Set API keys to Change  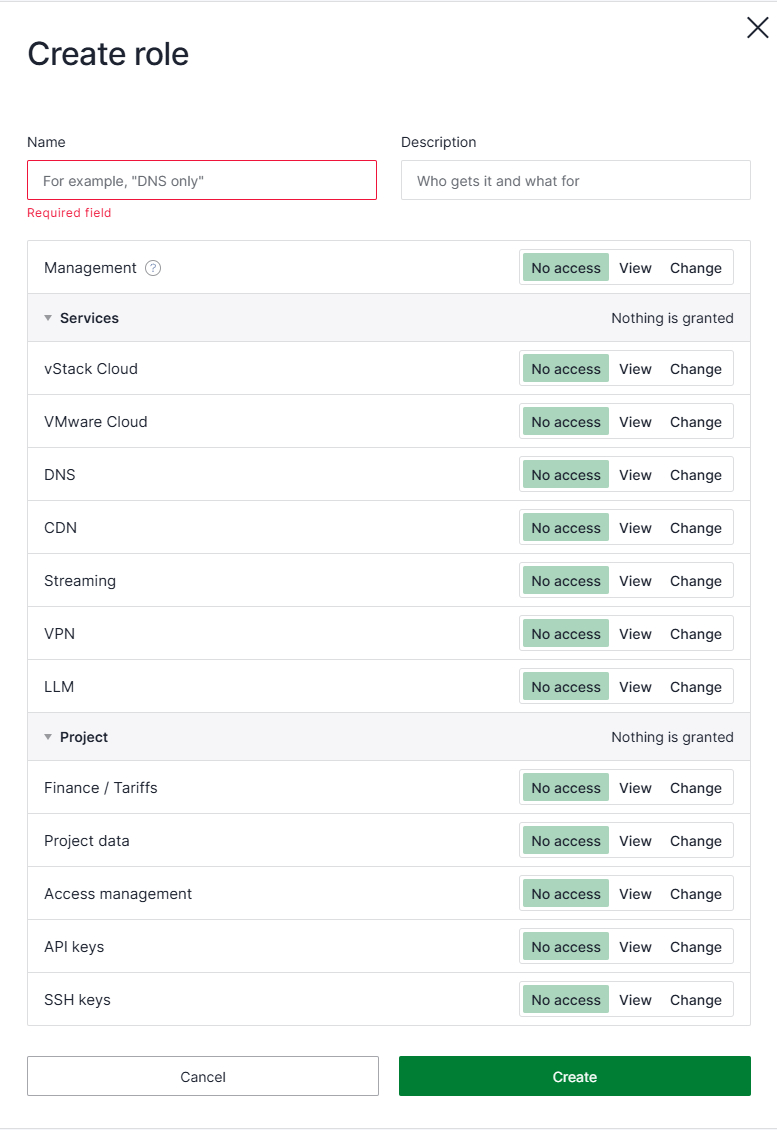[x=696, y=947]
